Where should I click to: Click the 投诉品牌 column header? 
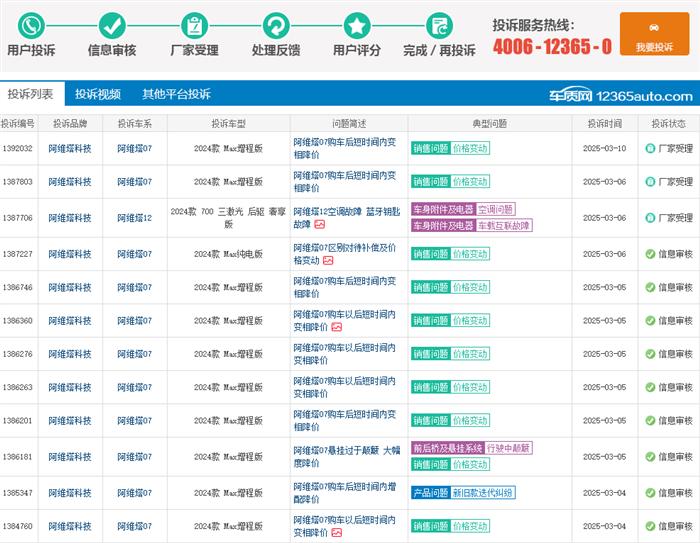[70, 124]
